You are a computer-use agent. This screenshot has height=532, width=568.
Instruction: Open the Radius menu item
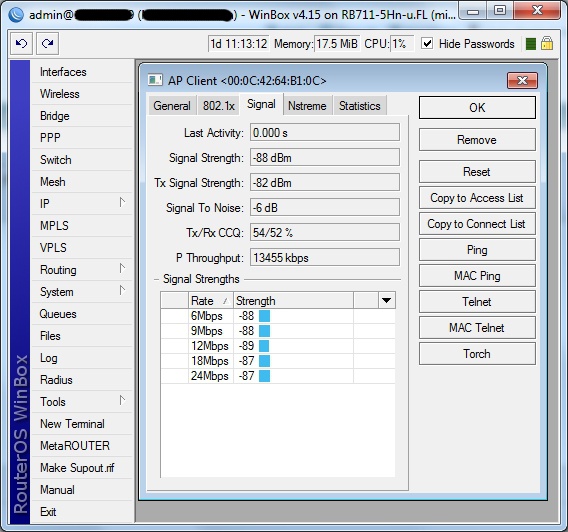pos(82,380)
